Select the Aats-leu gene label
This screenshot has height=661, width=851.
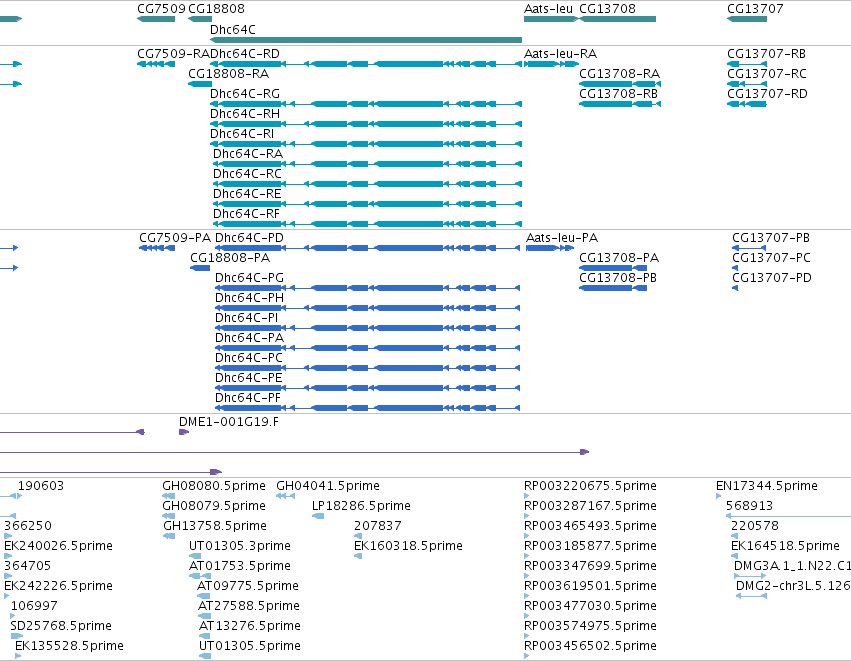548,9
